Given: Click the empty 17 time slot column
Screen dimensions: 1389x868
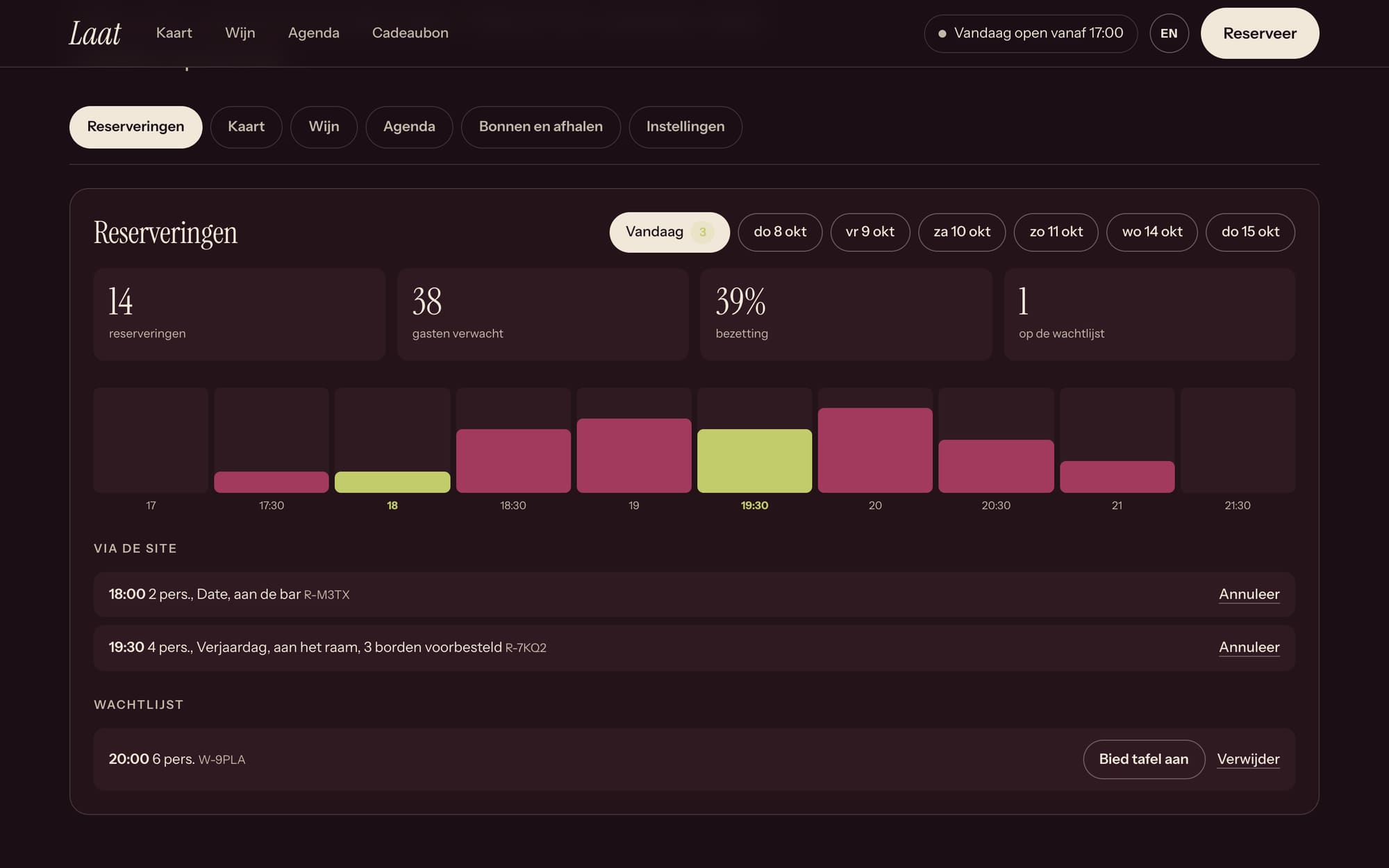Looking at the screenshot, I should pyautogui.click(x=151, y=440).
